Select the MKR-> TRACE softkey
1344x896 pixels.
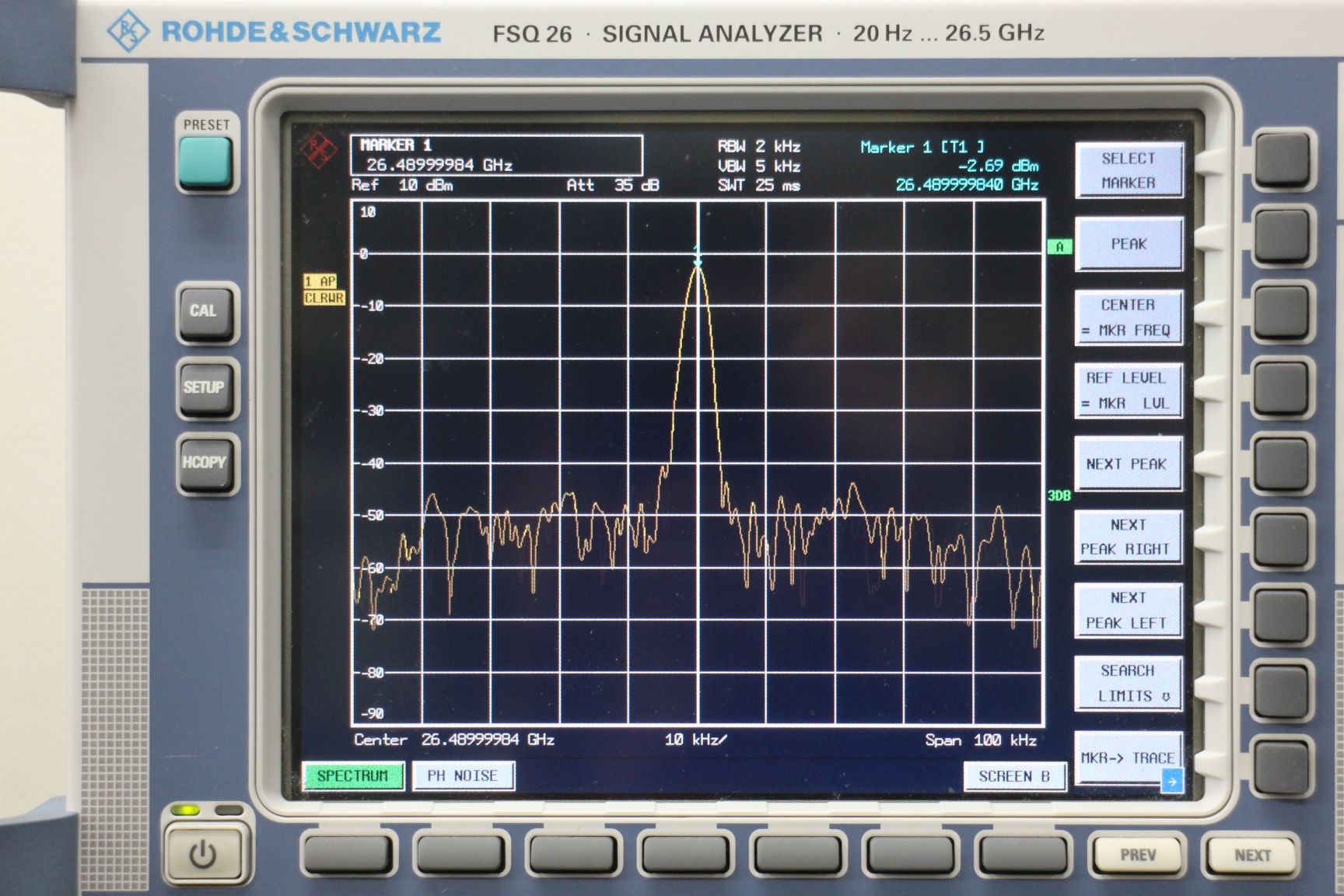click(1129, 758)
